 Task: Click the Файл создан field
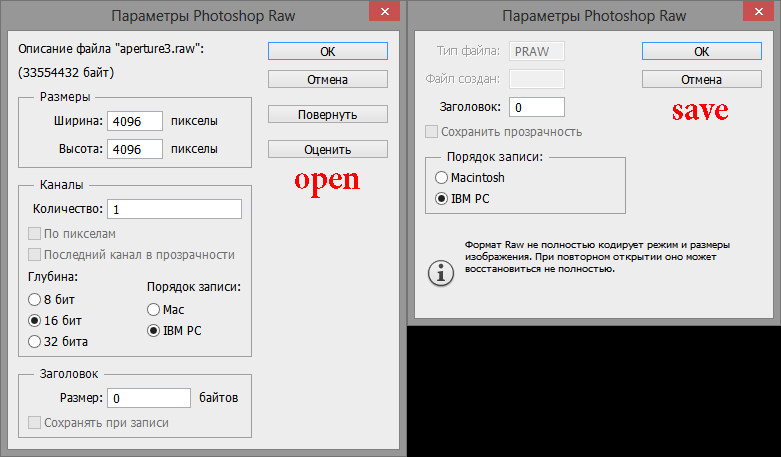[537, 79]
